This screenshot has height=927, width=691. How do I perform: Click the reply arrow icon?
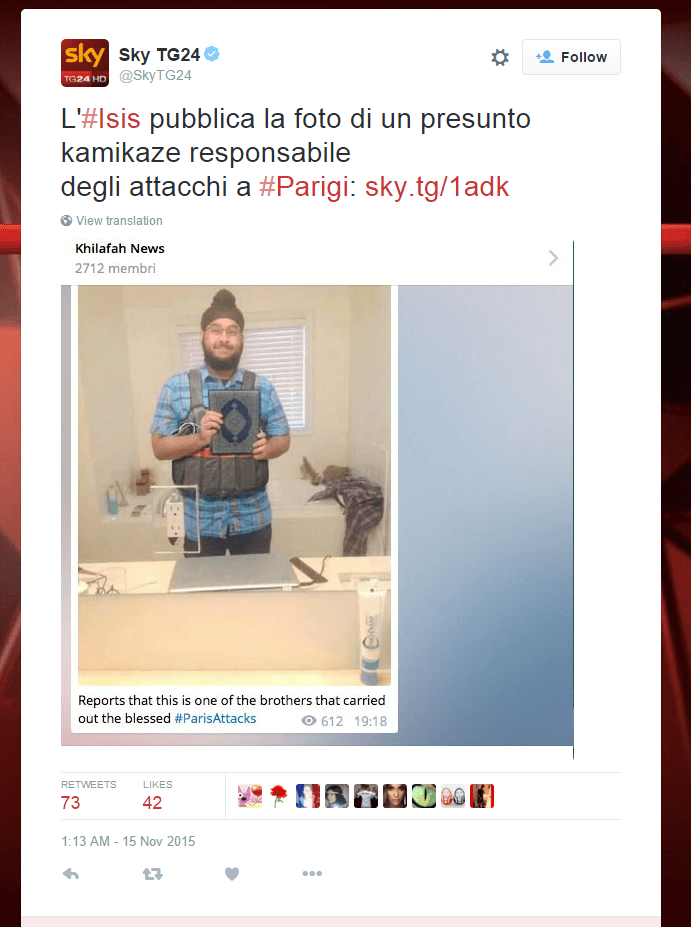tap(71, 874)
